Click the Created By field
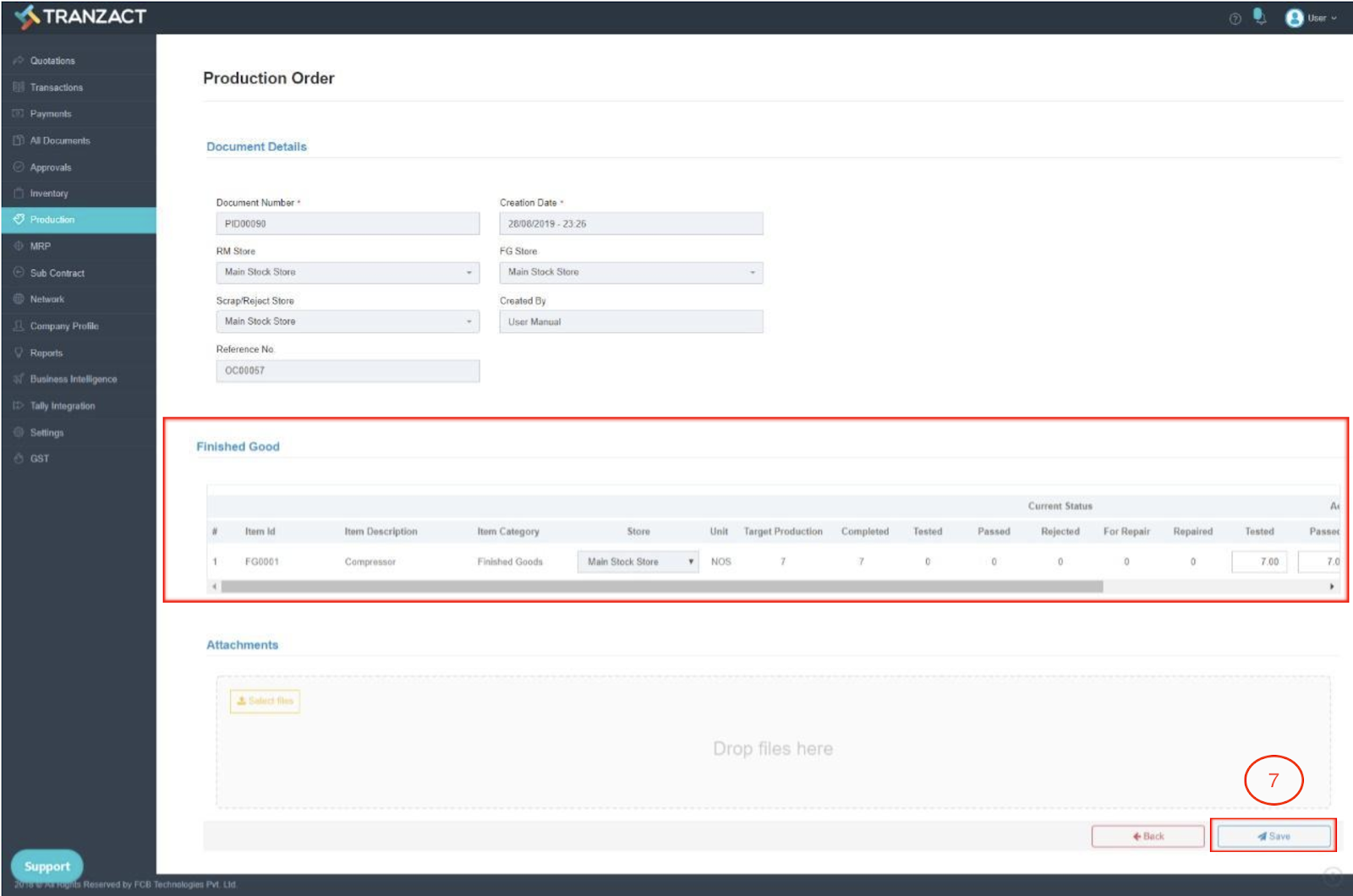Viewport: 1353px width, 896px height. click(x=631, y=322)
